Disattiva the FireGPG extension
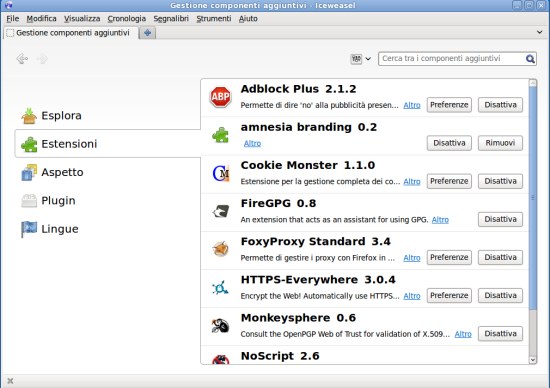550x388 pixels. 500,219
